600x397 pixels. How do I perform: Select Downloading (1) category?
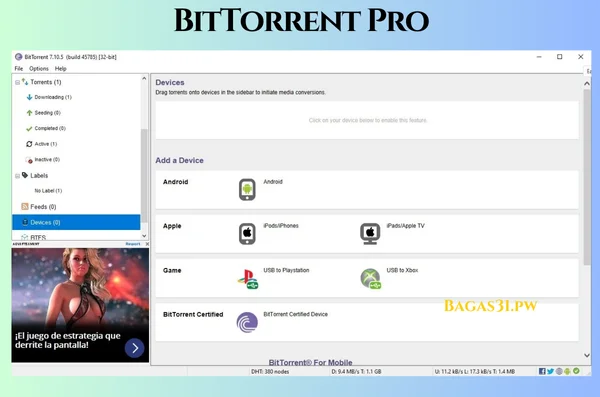click(x=53, y=97)
